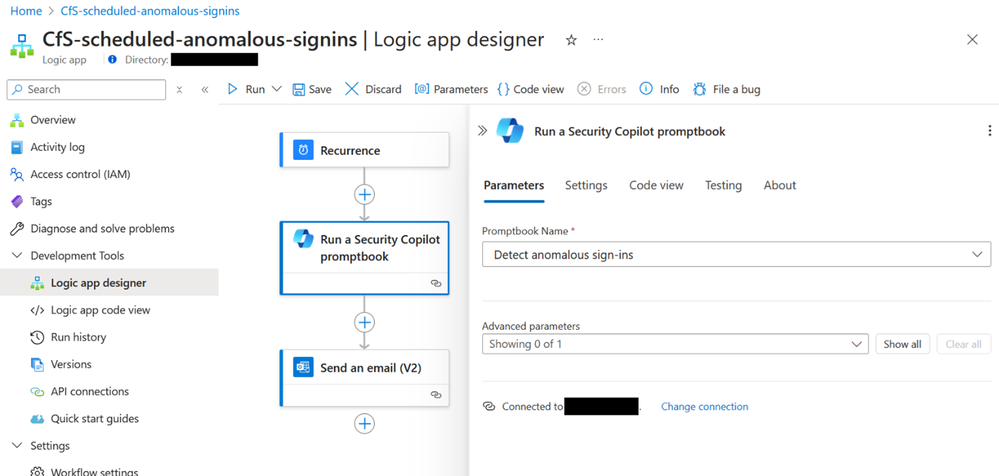
Task: Save the logic app workflow
Action: 312,89
